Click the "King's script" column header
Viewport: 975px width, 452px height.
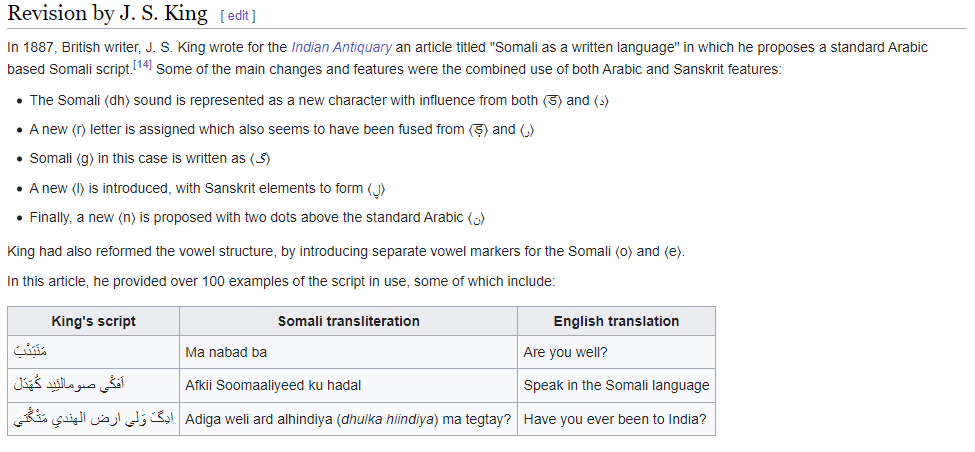click(x=93, y=321)
